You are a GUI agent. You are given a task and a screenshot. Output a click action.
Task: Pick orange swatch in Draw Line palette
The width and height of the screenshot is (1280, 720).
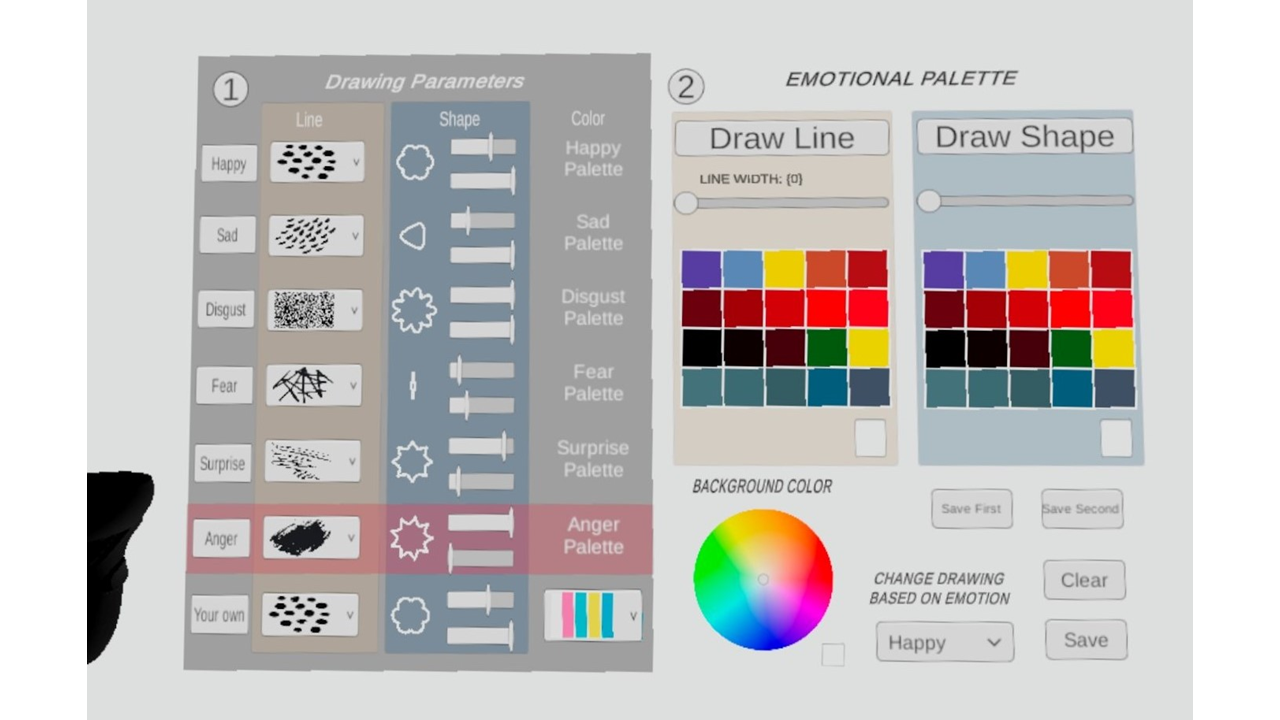coord(826,270)
